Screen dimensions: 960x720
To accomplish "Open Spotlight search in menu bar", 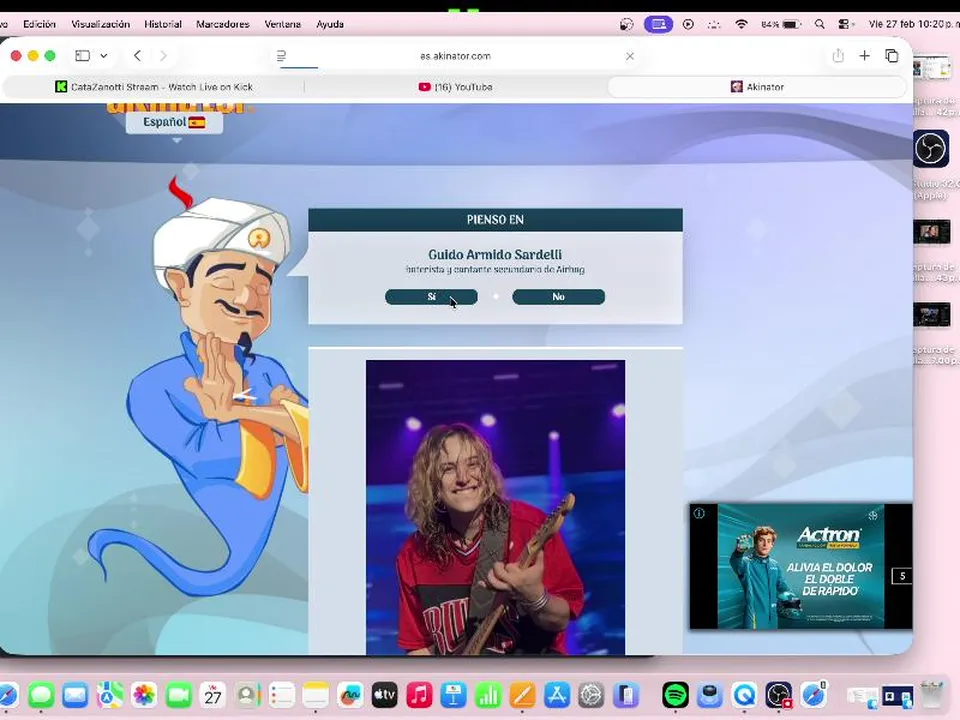I will point(819,24).
